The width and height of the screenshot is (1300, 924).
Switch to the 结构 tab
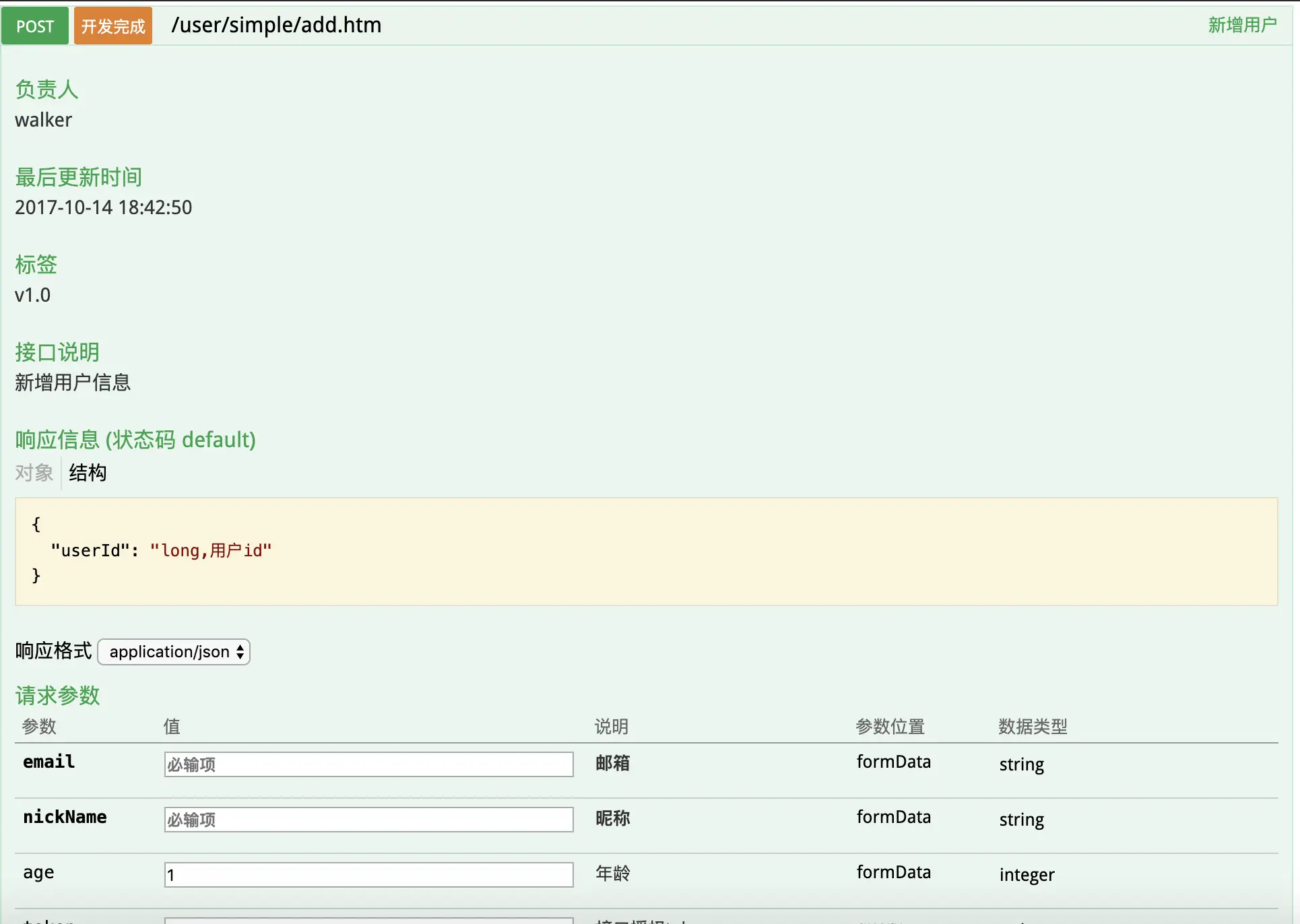click(88, 473)
